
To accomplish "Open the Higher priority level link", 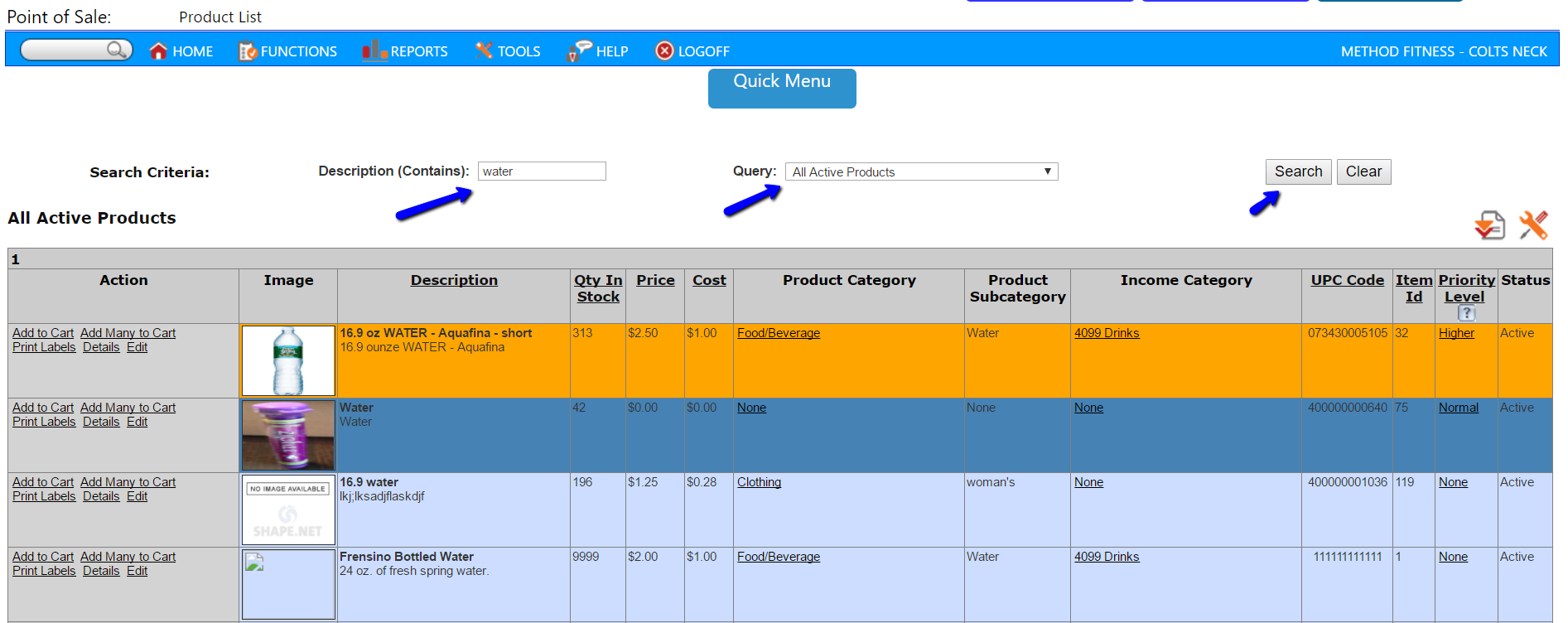I will [x=1456, y=333].
